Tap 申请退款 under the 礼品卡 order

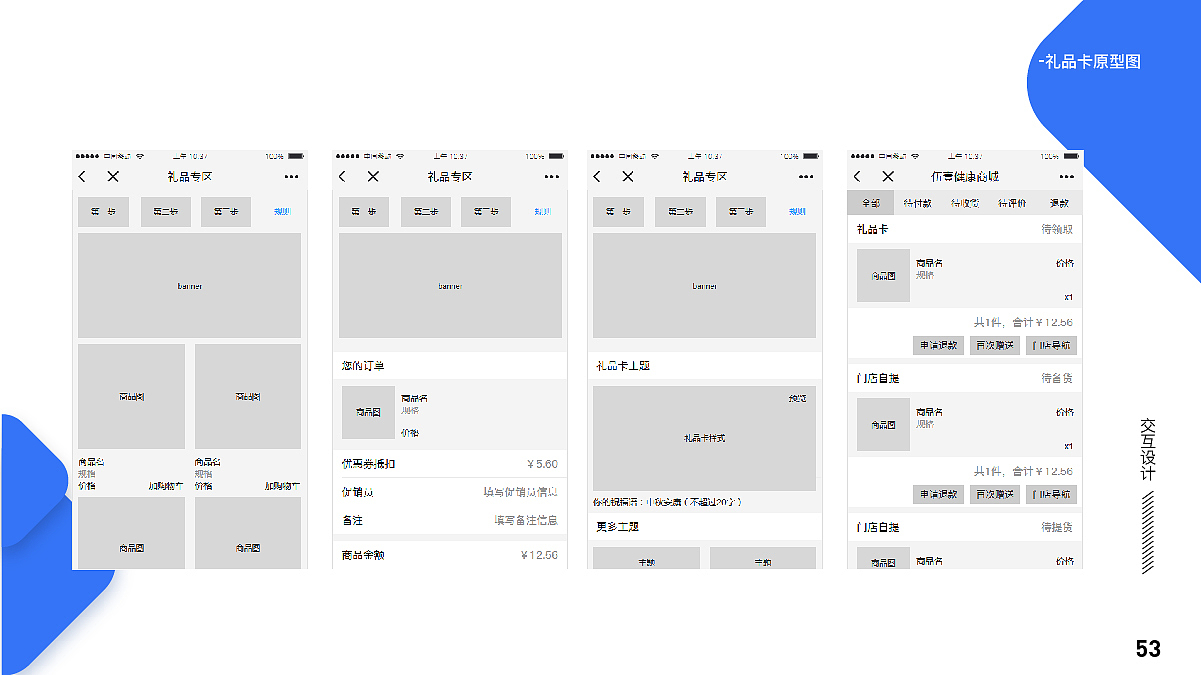tap(938, 345)
